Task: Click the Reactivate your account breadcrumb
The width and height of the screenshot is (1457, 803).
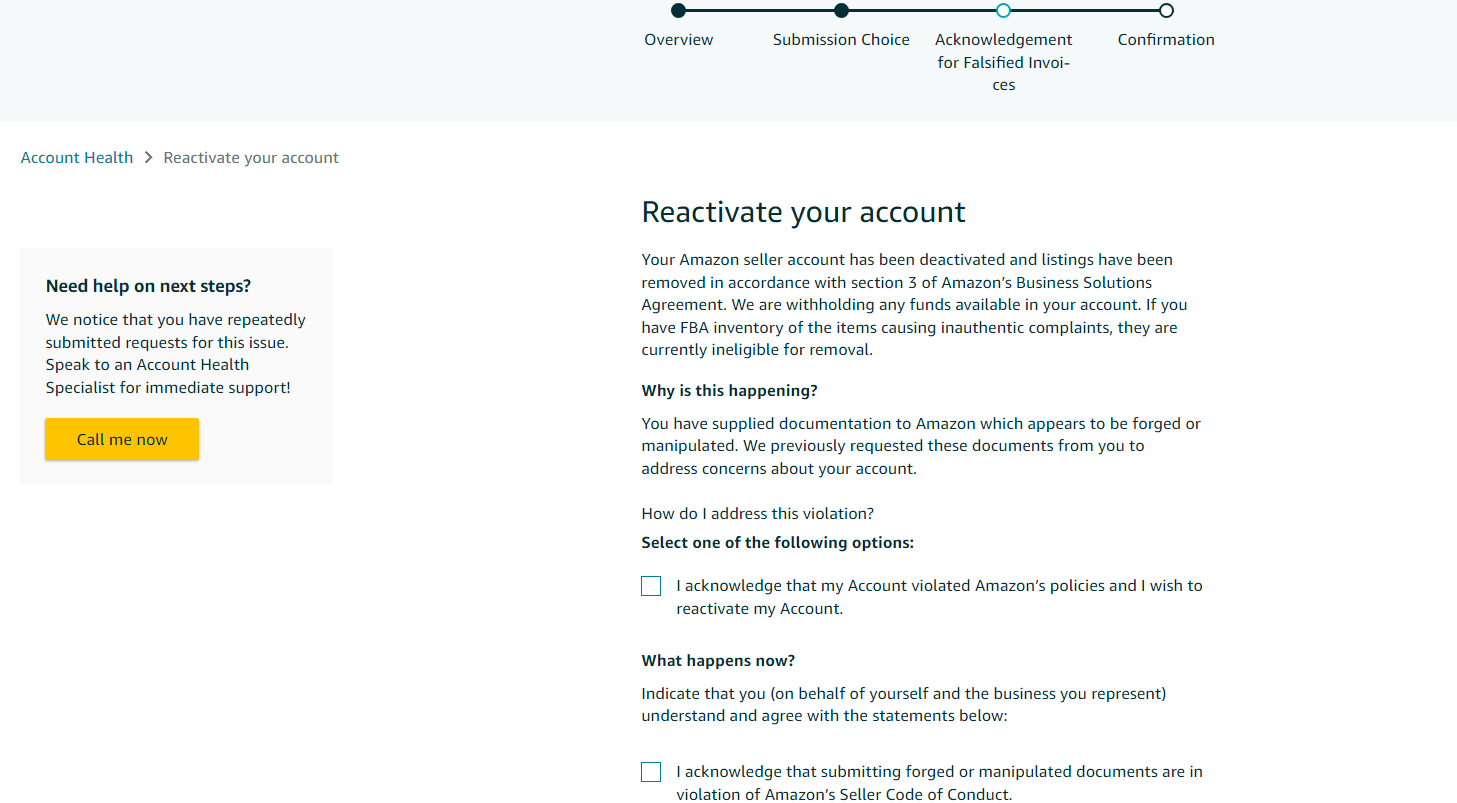Action: coord(251,158)
